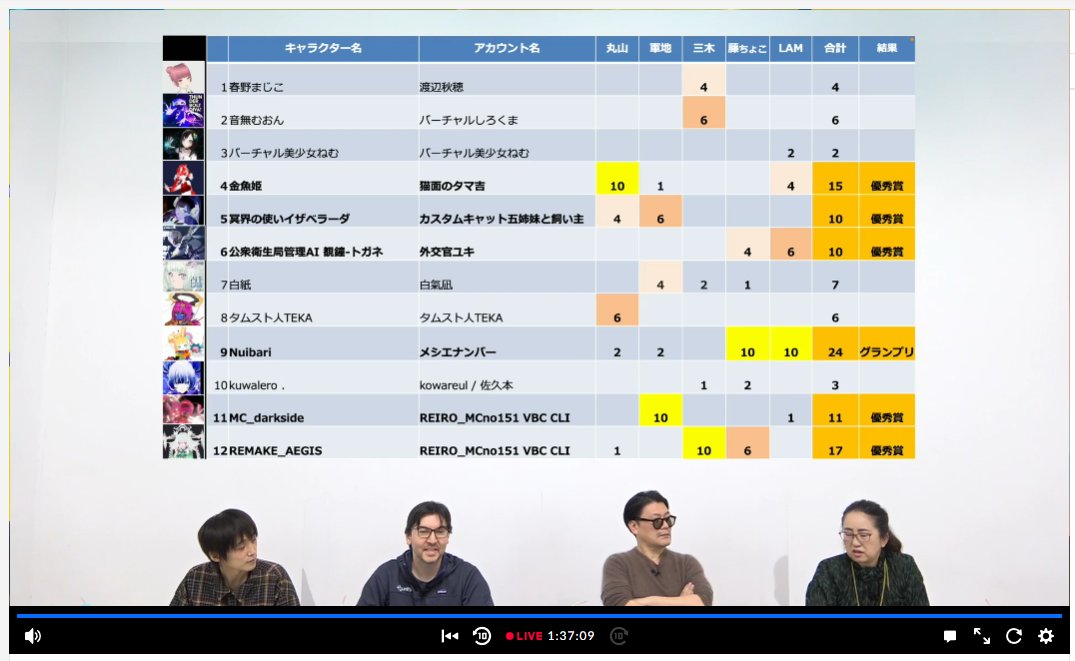Viewport: 1075px width, 661px height.
Task: Click the avatar thumbnail for 音無むおん
Action: pos(184,110)
